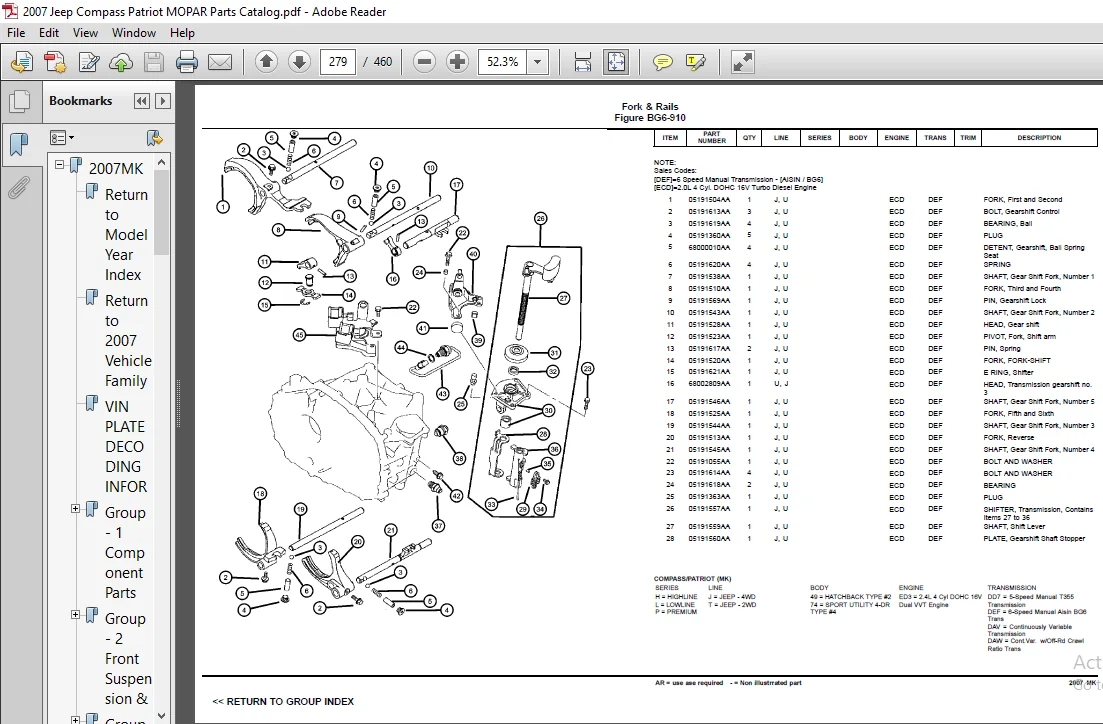This screenshot has height=724, width=1103.
Task: Collapse bookmarks panel with double-left arrows
Action: [141, 101]
